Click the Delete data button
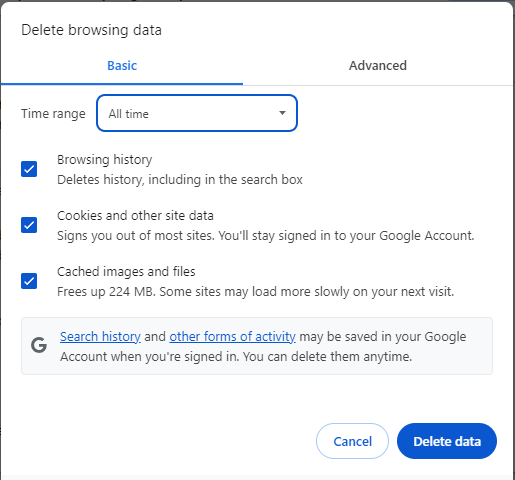 tap(447, 441)
